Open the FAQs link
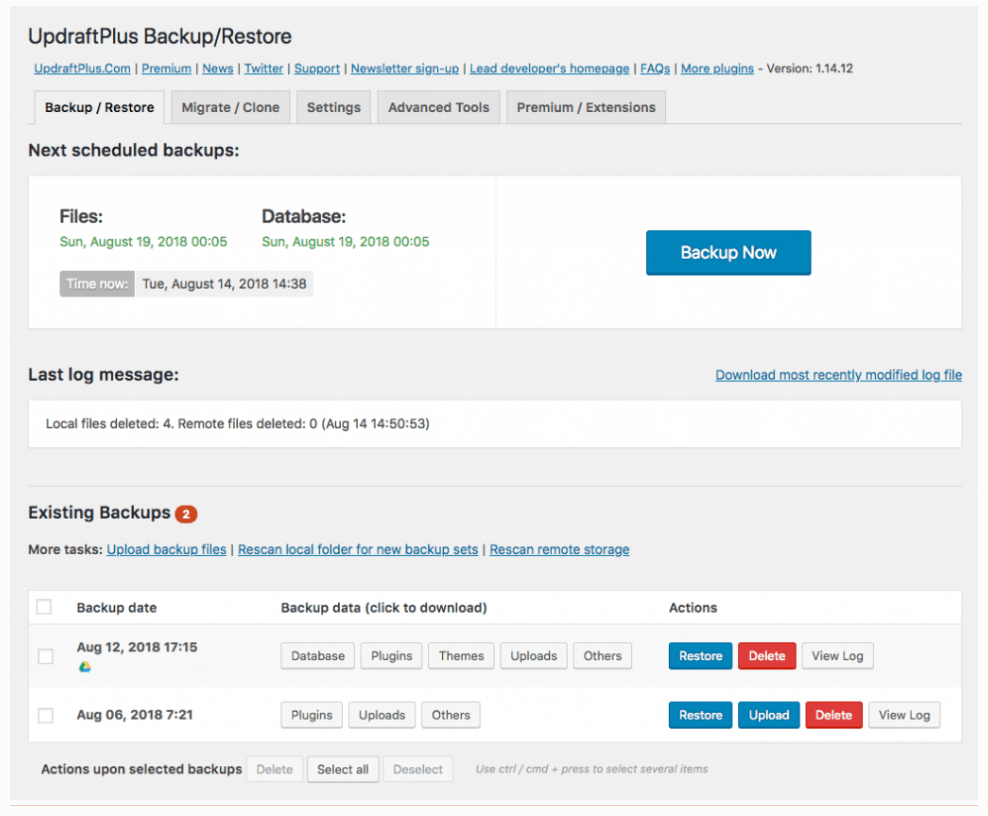This screenshot has width=988, height=816. (x=655, y=69)
